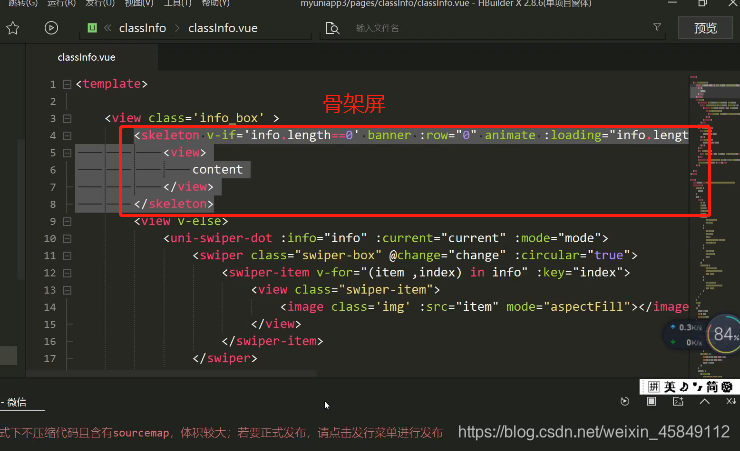
Task: Click the closing skeleton tag on line 8
Action: (x=174, y=204)
